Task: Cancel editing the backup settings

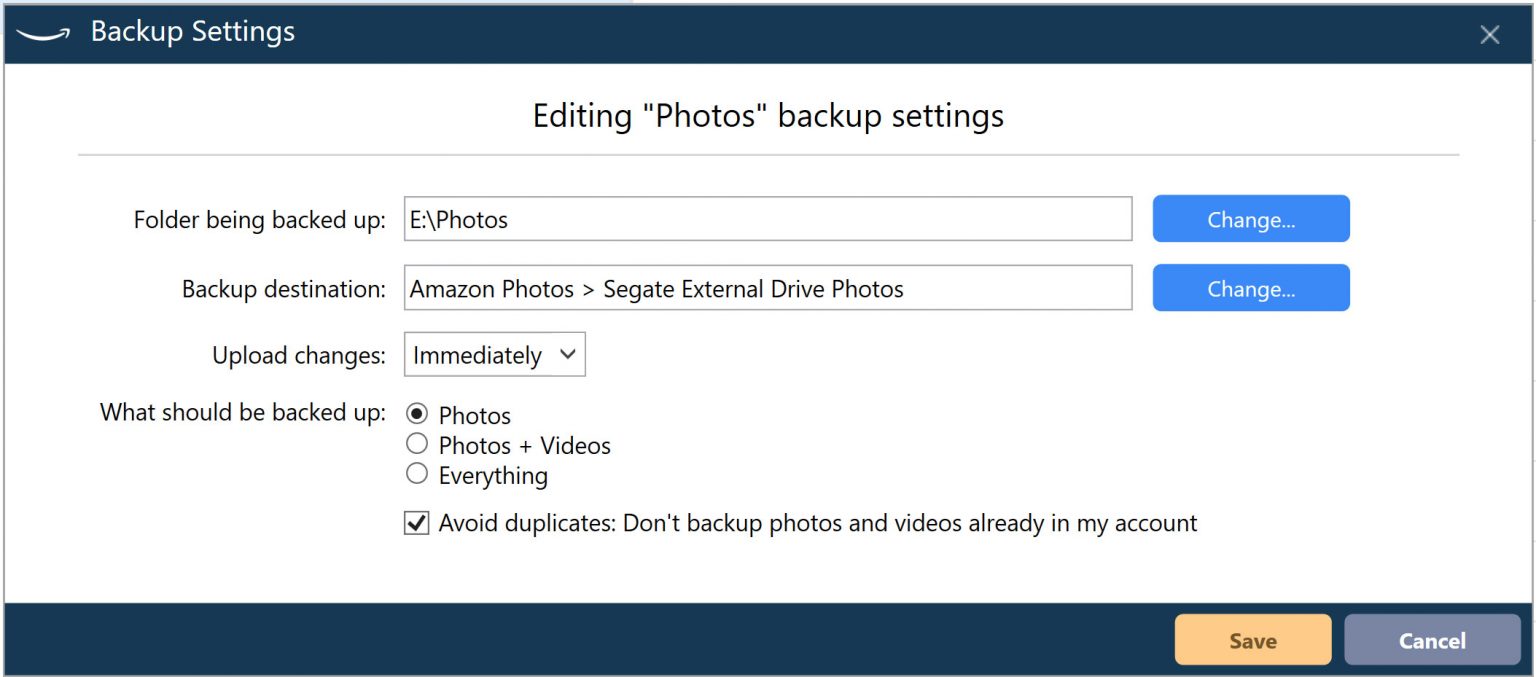Action: [x=1431, y=640]
